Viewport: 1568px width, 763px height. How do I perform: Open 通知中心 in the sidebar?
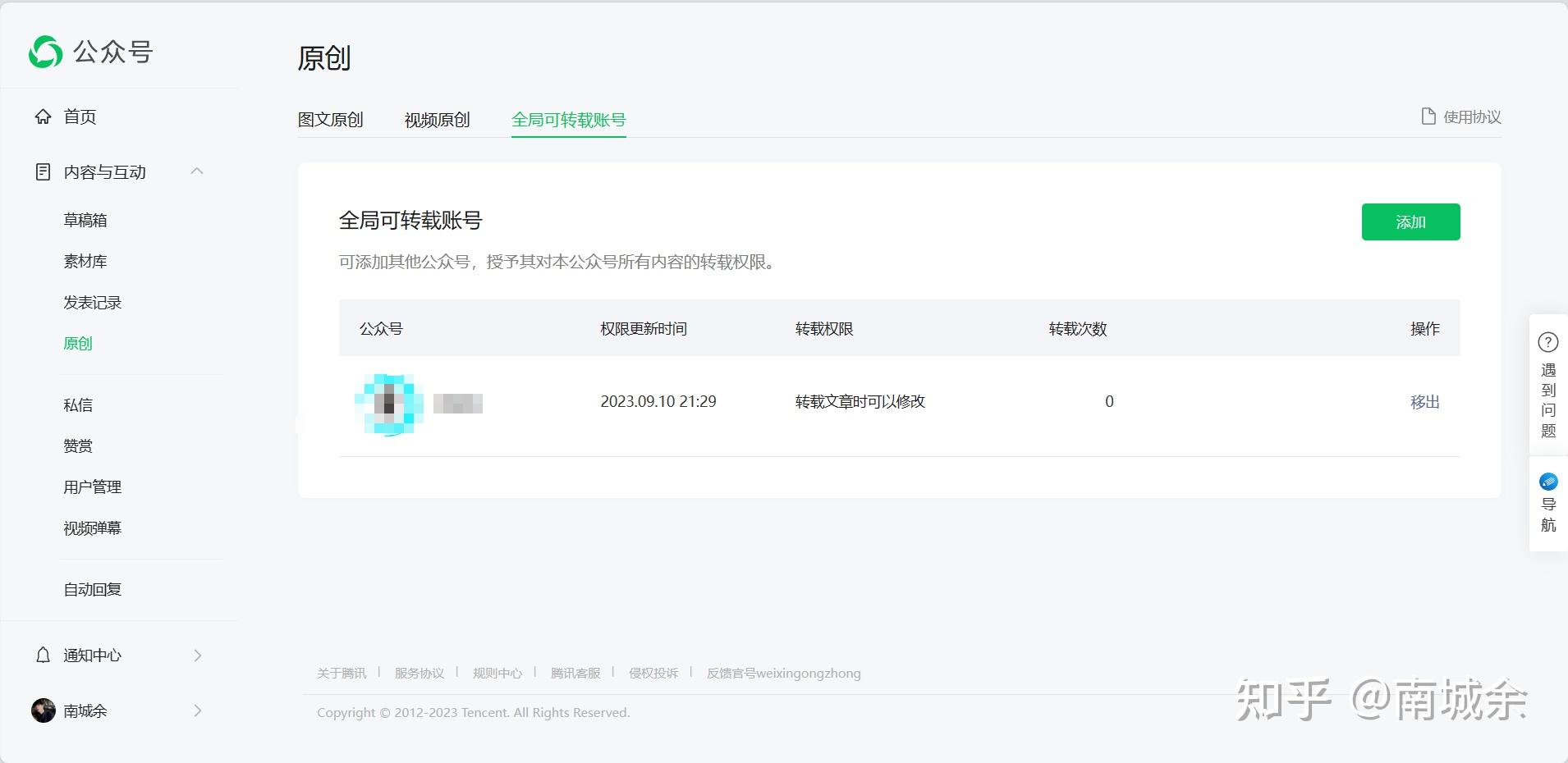[x=92, y=655]
